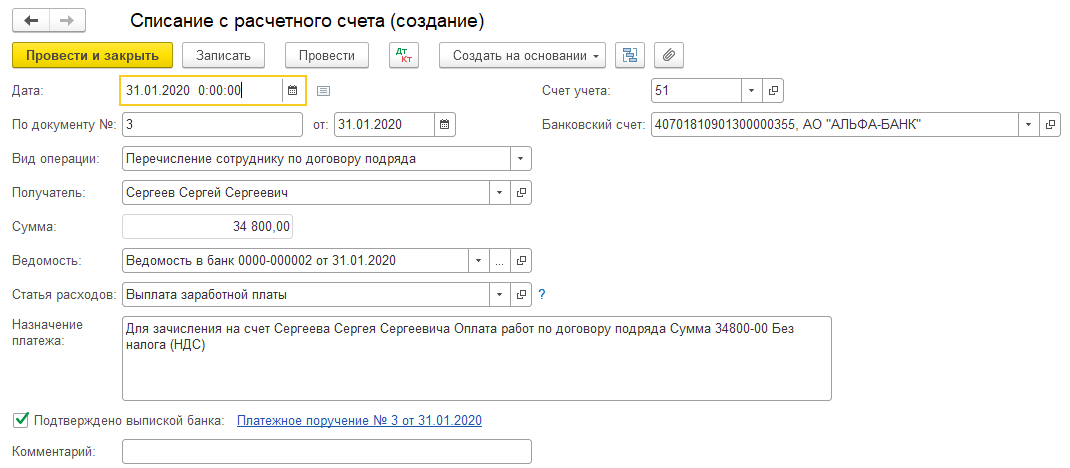
Task: Click the forward navigation arrow
Action: [x=67, y=20]
